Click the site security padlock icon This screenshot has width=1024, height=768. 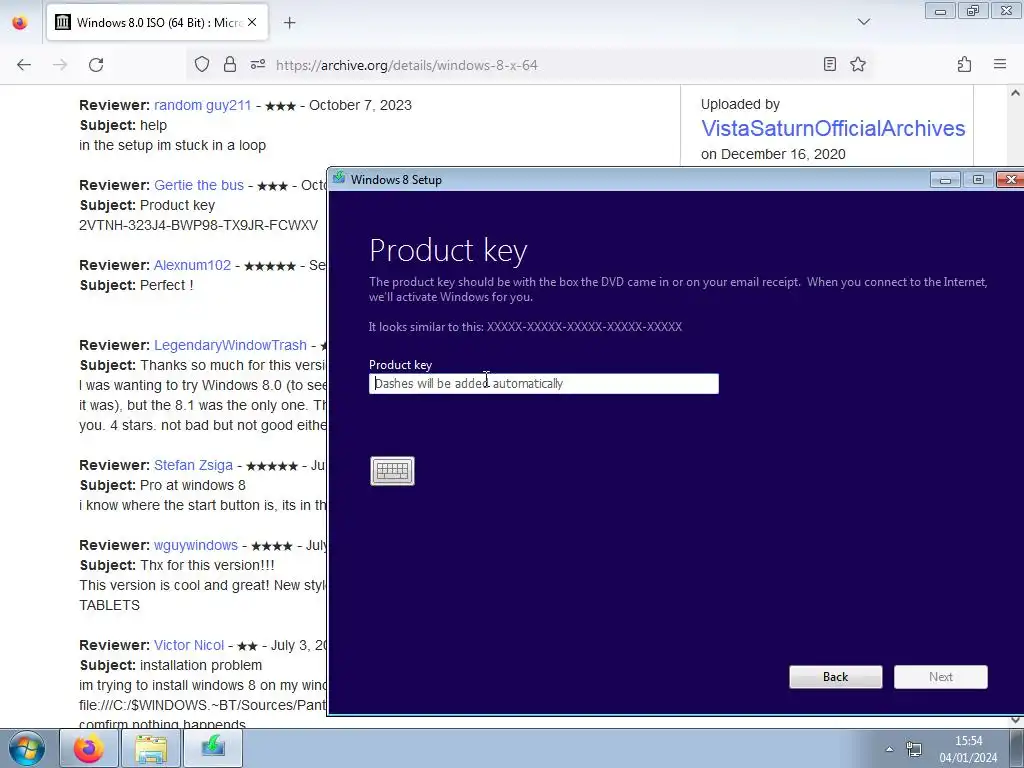[230, 64]
